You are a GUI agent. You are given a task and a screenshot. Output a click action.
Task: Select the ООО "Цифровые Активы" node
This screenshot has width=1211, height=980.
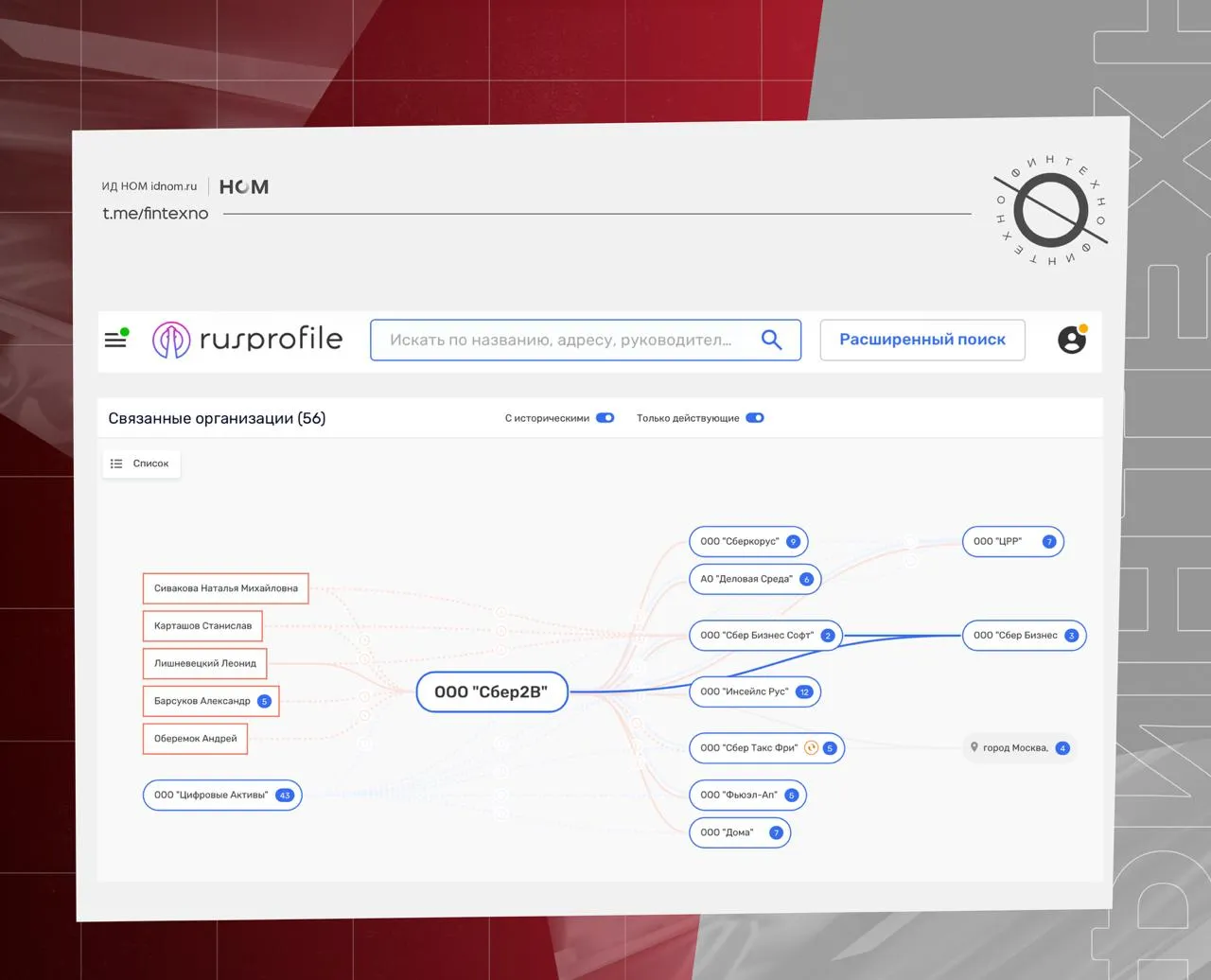222,796
